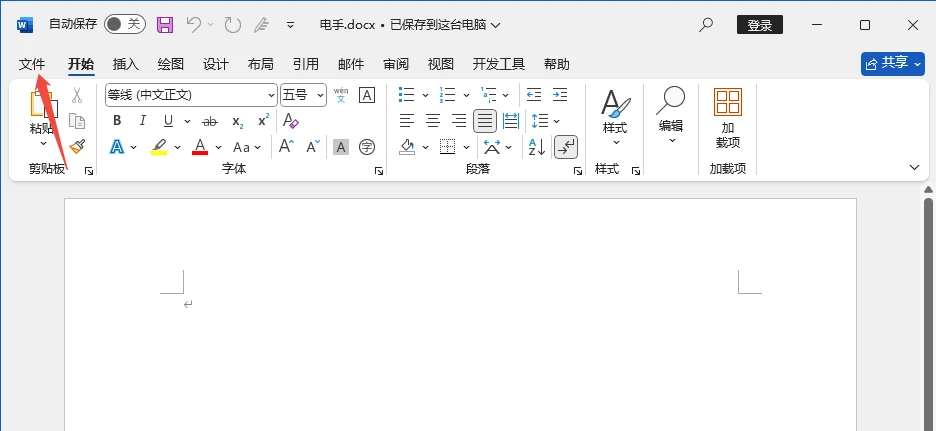936x431 pixels.
Task: Expand highlight color dropdown arrow
Action: 177,147
